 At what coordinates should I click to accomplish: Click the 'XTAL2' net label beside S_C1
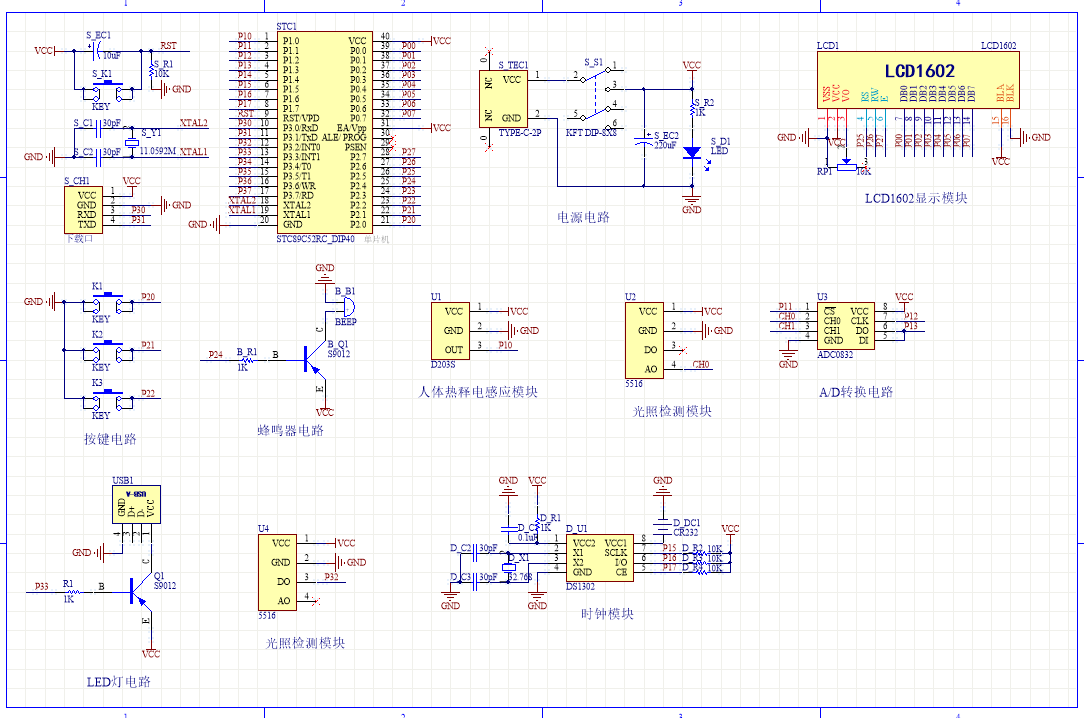(194, 123)
